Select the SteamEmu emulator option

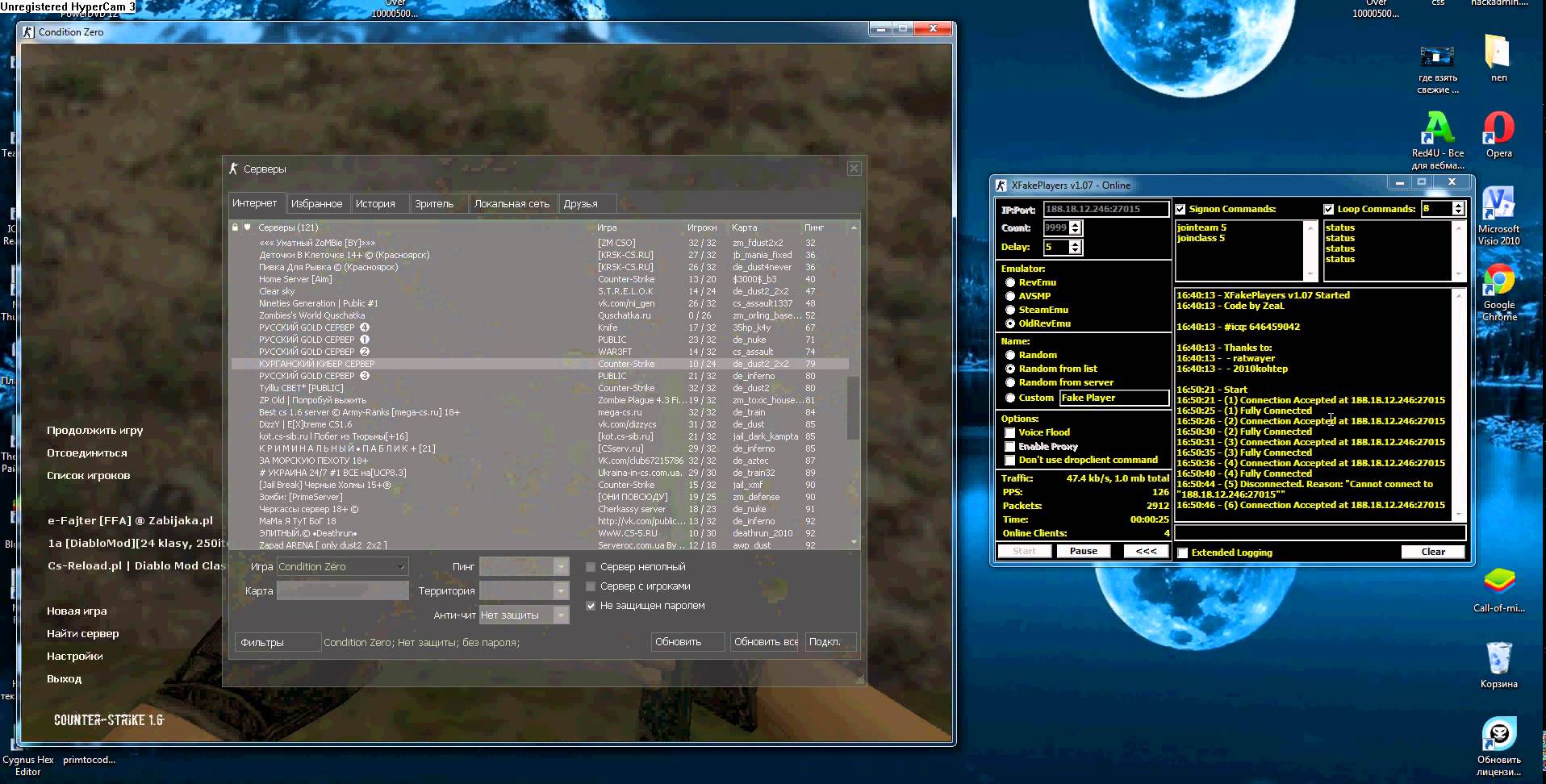(x=1010, y=310)
